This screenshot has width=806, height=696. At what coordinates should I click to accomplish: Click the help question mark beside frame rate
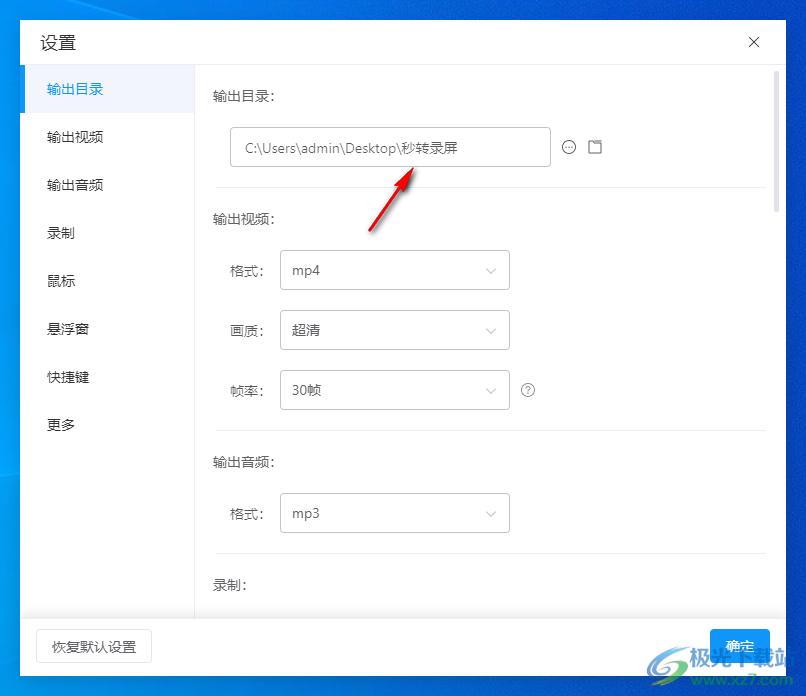coord(528,390)
